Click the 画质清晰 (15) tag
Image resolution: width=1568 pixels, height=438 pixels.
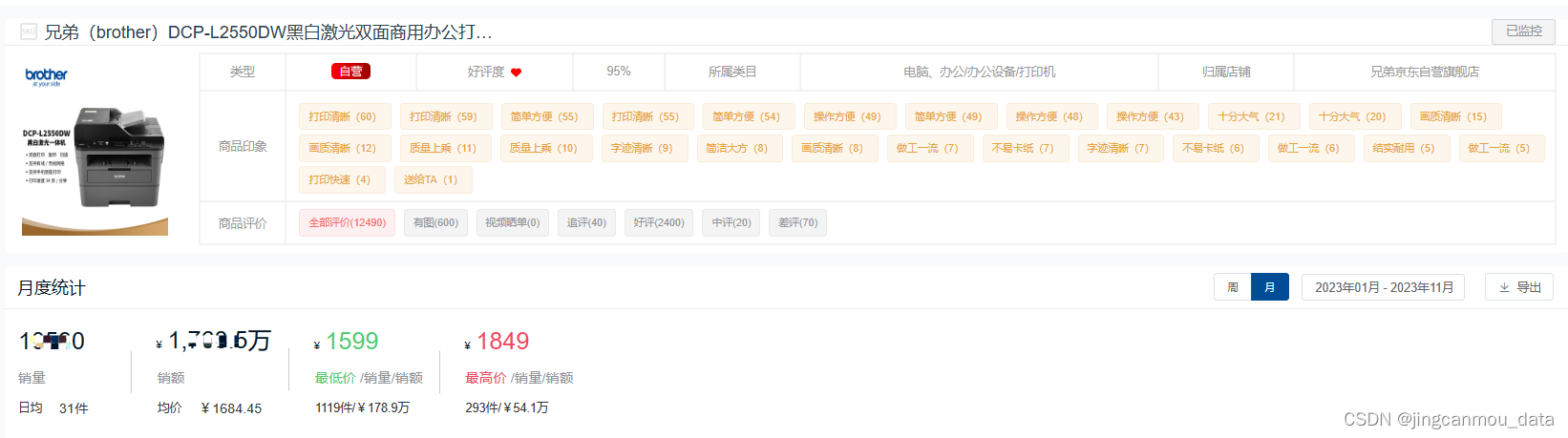tap(1455, 116)
